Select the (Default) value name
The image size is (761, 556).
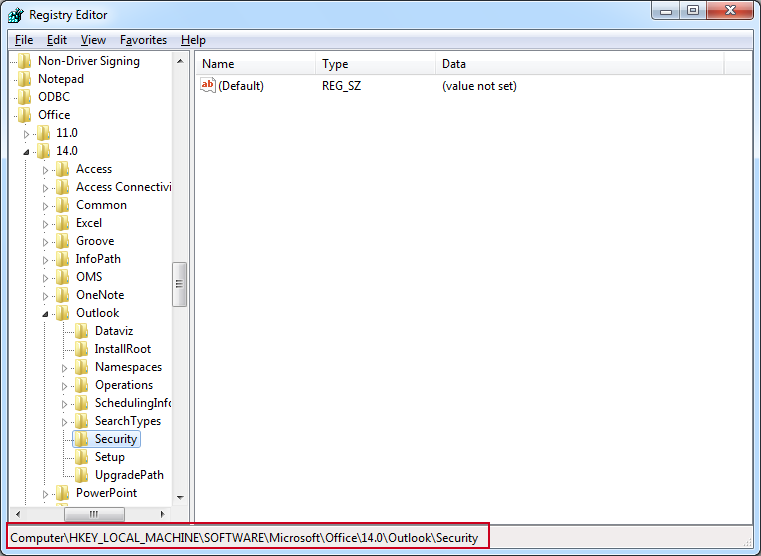(x=241, y=86)
